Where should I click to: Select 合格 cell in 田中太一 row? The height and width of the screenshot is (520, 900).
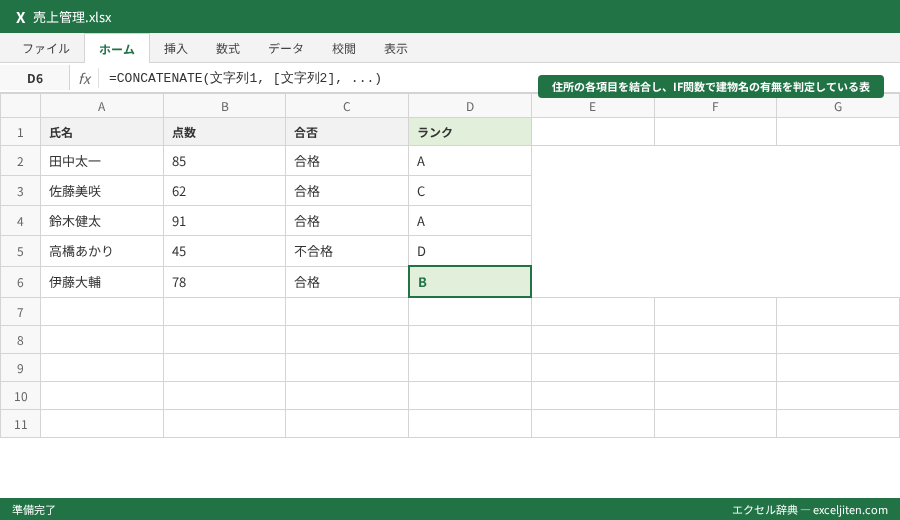click(347, 161)
